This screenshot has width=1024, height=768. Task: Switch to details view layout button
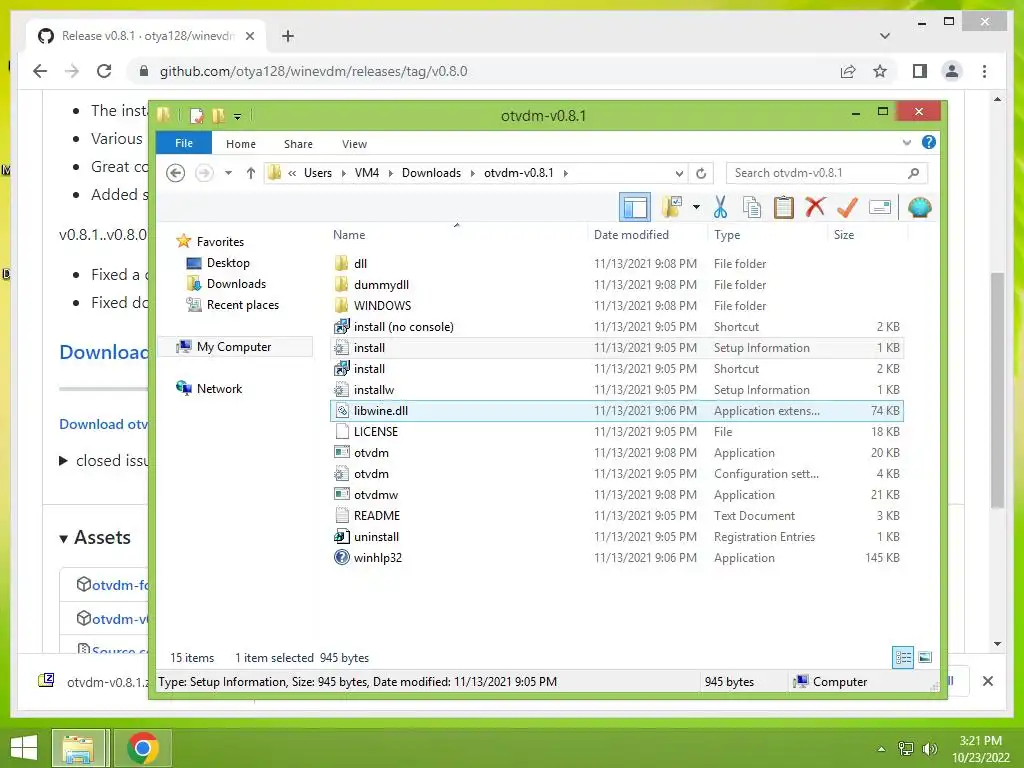point(903,657)
